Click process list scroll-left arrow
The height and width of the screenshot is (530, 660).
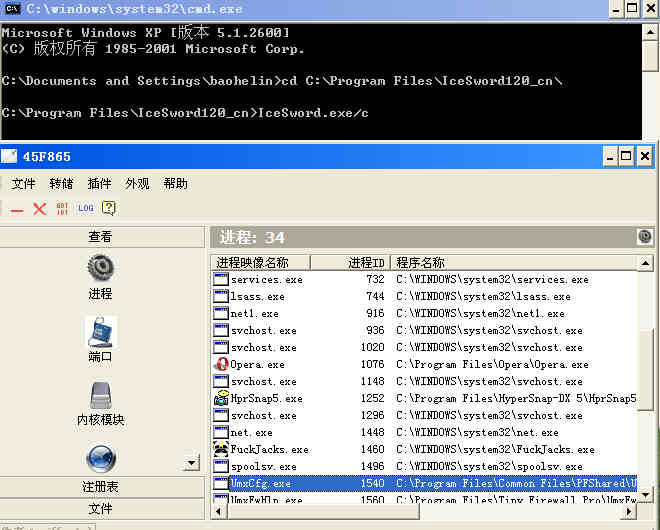[x=219, y=511]
